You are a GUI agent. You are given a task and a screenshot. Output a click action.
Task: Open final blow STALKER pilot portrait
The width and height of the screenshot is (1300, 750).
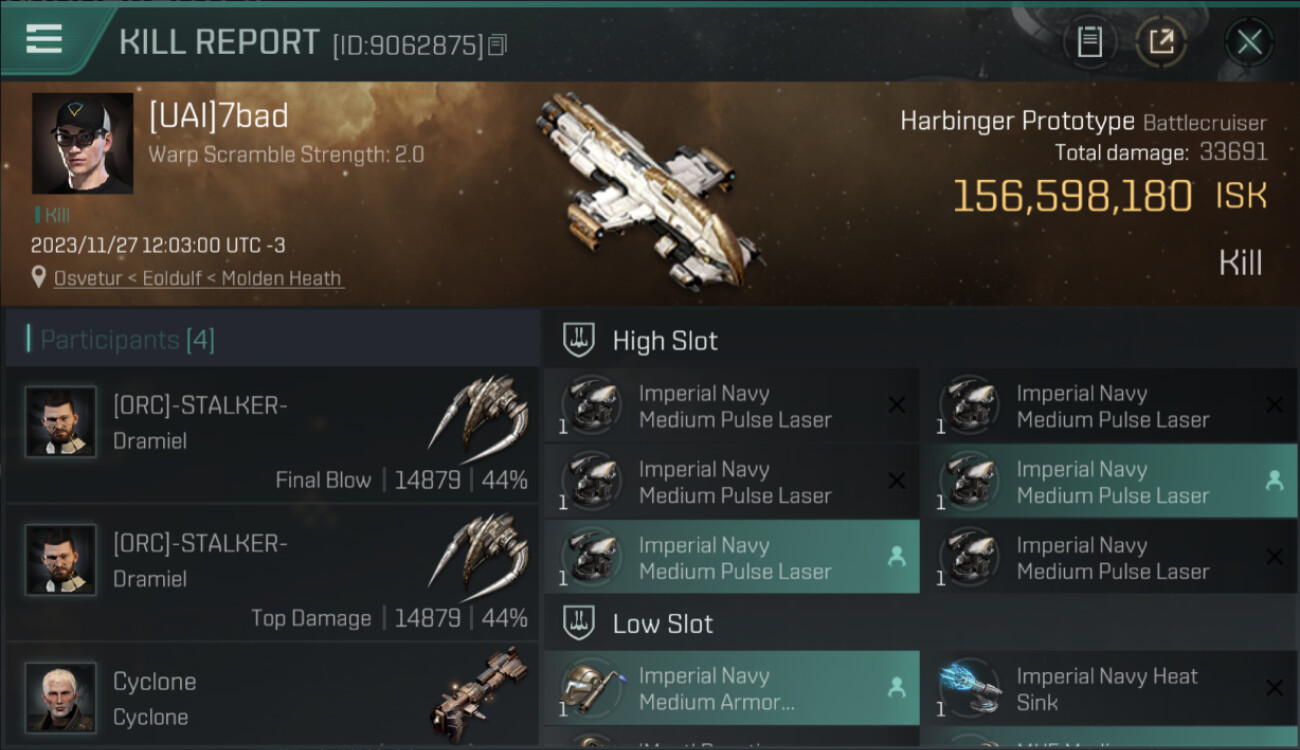click(x=61, y=422)
